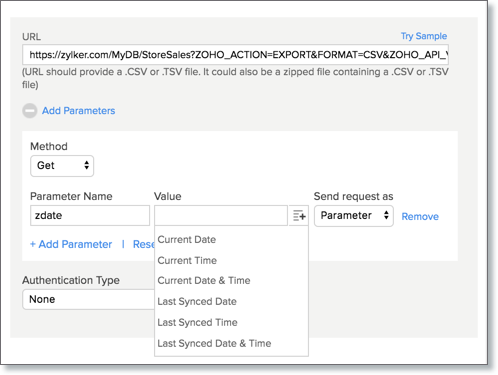Screen dimensions: 498x375
Task: Click Method dropdown stepper arrows
Action: 87,165
